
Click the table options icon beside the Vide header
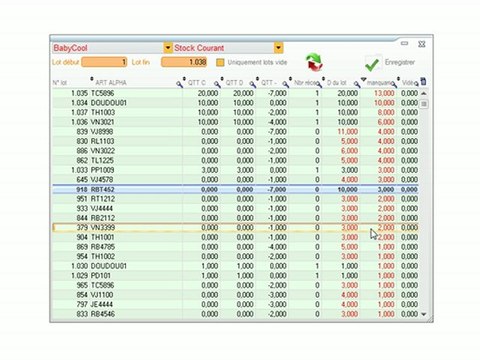423,82
